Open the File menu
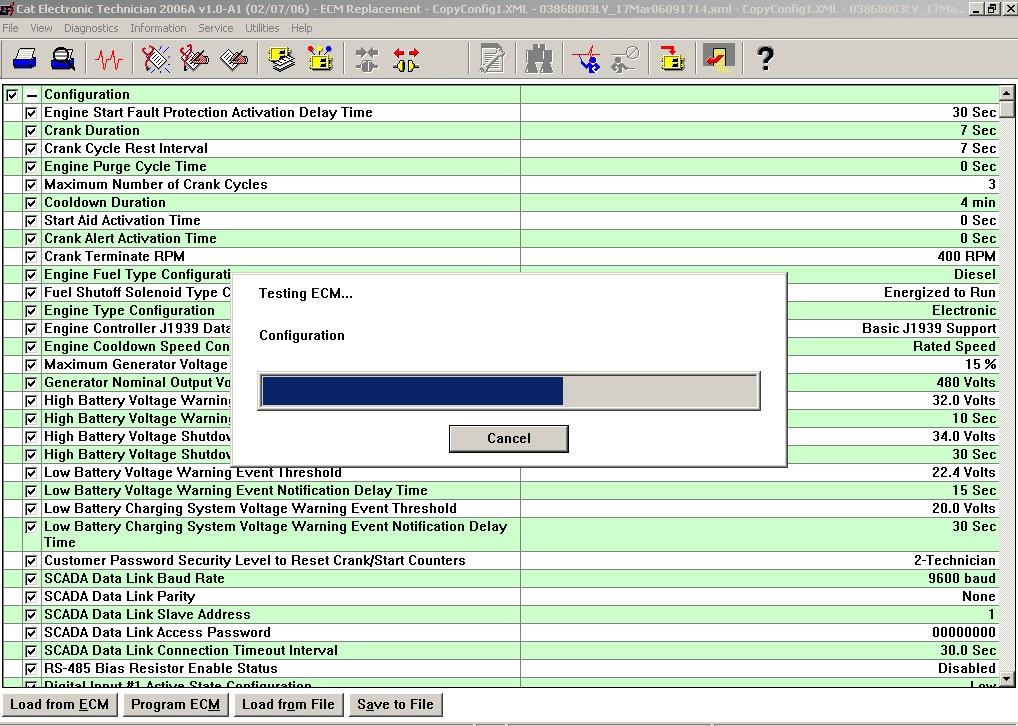Screen dimensions: 1018x726 point(10,28)
